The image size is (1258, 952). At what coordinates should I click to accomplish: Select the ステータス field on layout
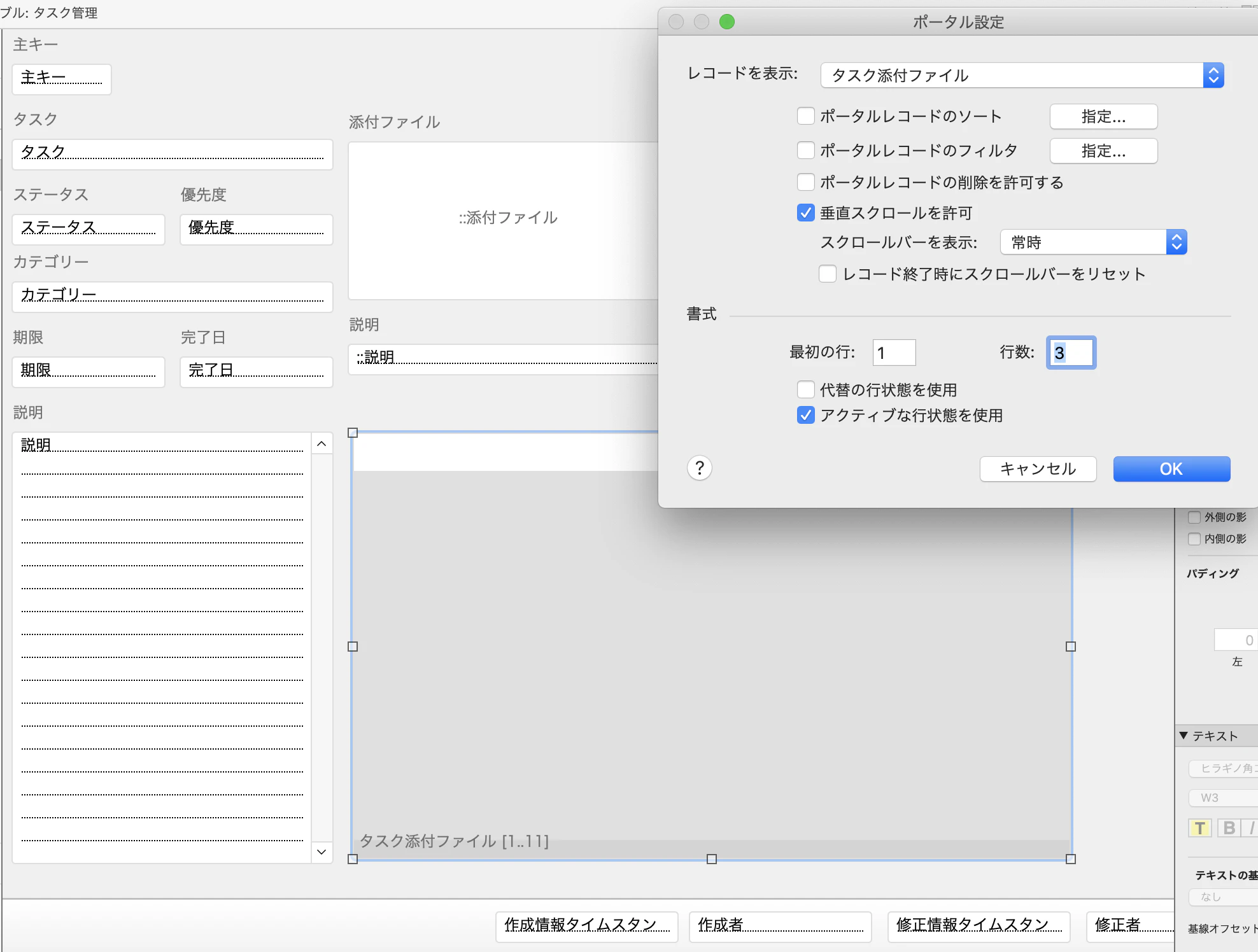(88, 230)
